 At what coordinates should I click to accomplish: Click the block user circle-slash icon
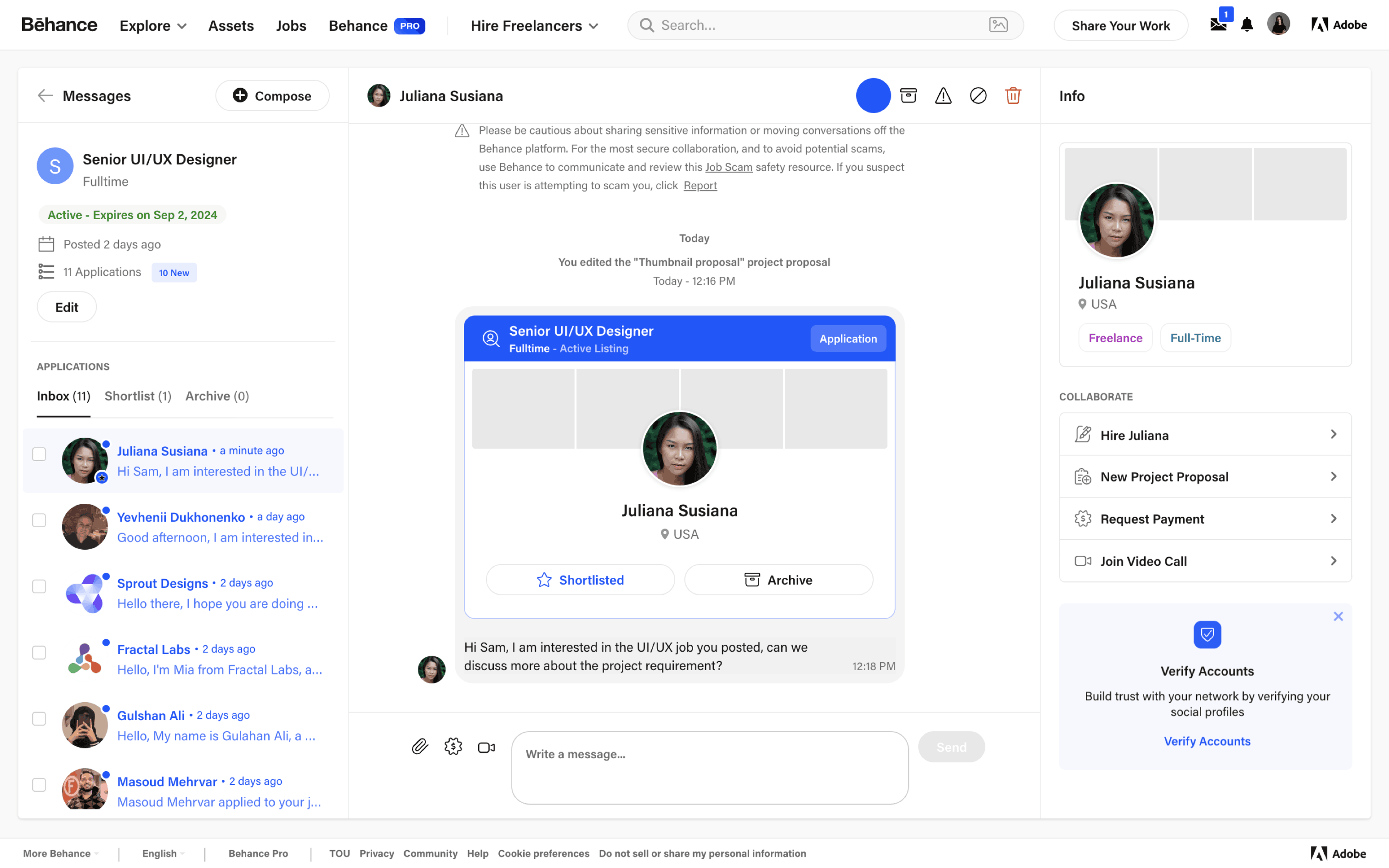pyautogui.click(x=978, y=96)
